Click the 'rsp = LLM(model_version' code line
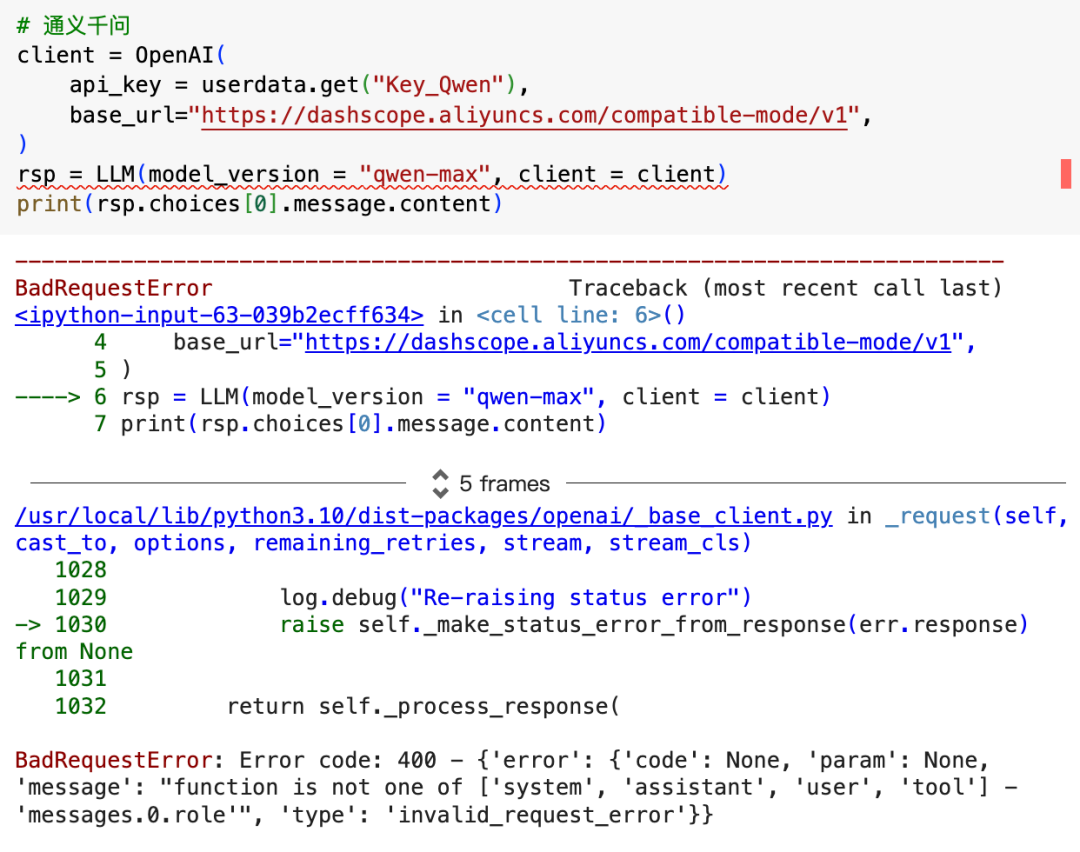The height and width of the screenshot is (852, 1080). 372,174
